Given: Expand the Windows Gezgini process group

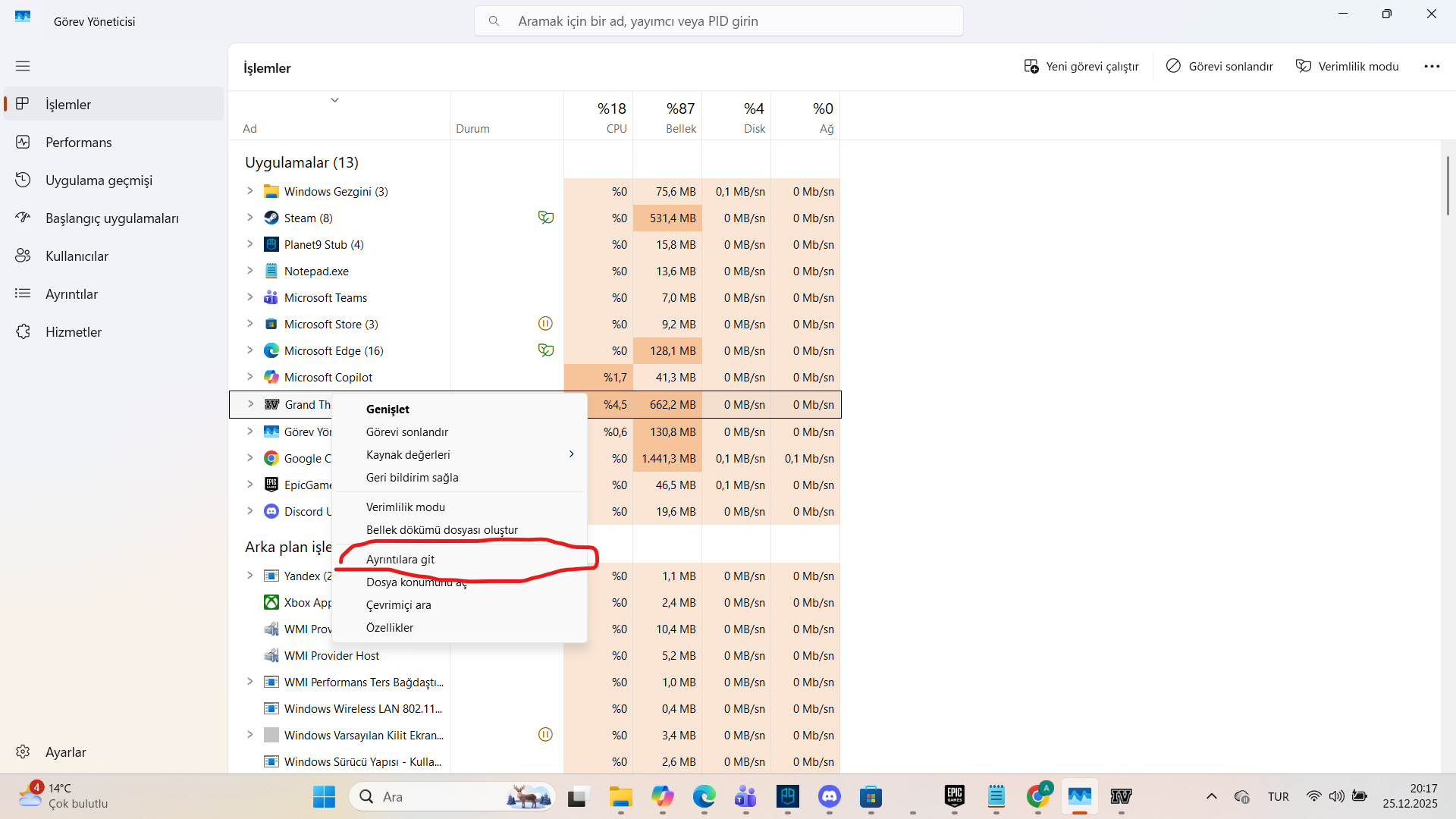Looking at the screenshot, I should pyautogui.click(x=249, y=191).
